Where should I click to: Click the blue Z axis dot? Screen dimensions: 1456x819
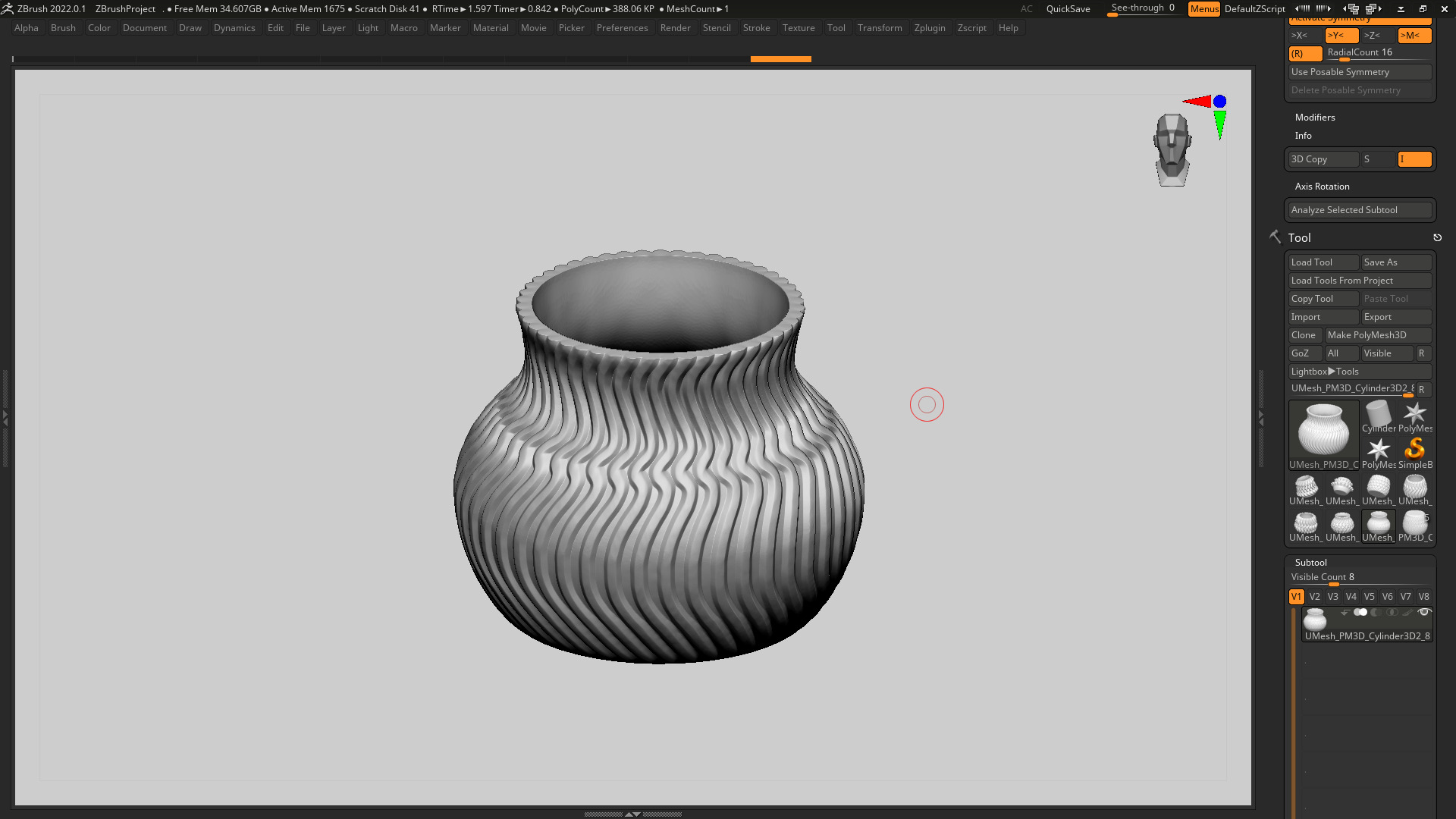tap(1219, 102)
